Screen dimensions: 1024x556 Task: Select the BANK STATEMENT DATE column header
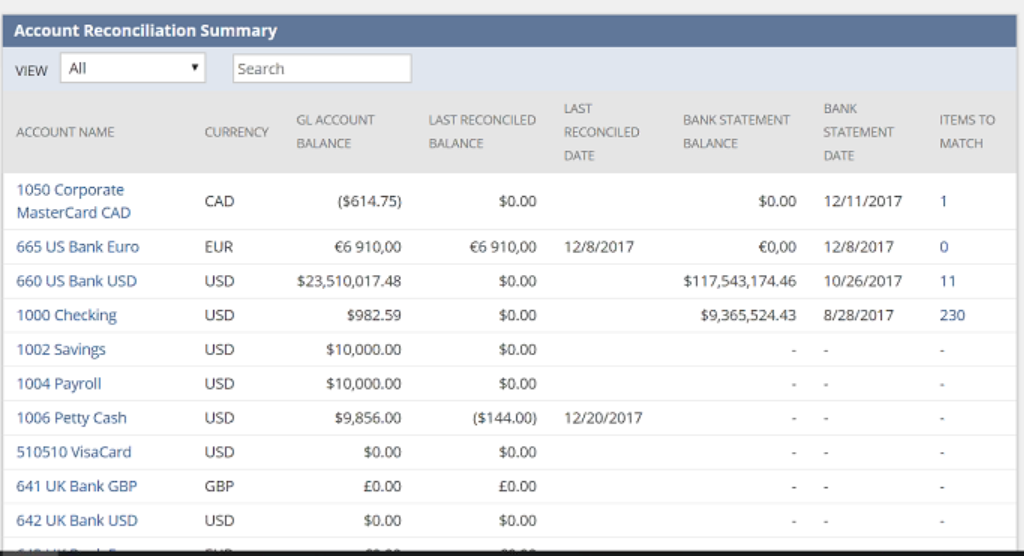858,132
